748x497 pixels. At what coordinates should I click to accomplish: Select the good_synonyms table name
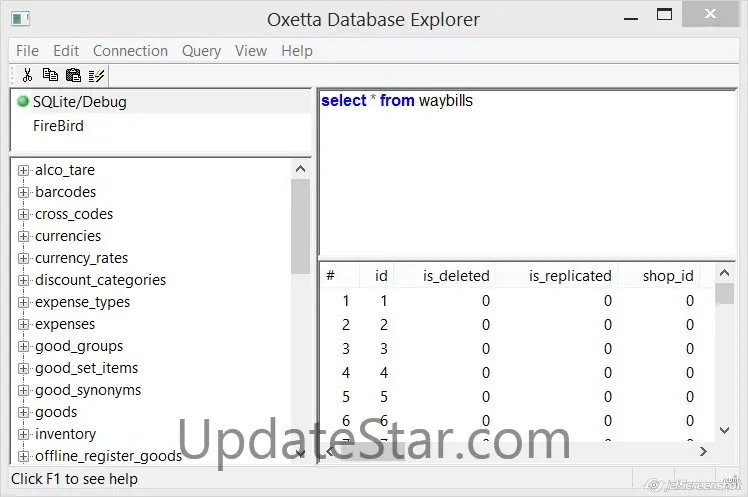tap(88, 390)
